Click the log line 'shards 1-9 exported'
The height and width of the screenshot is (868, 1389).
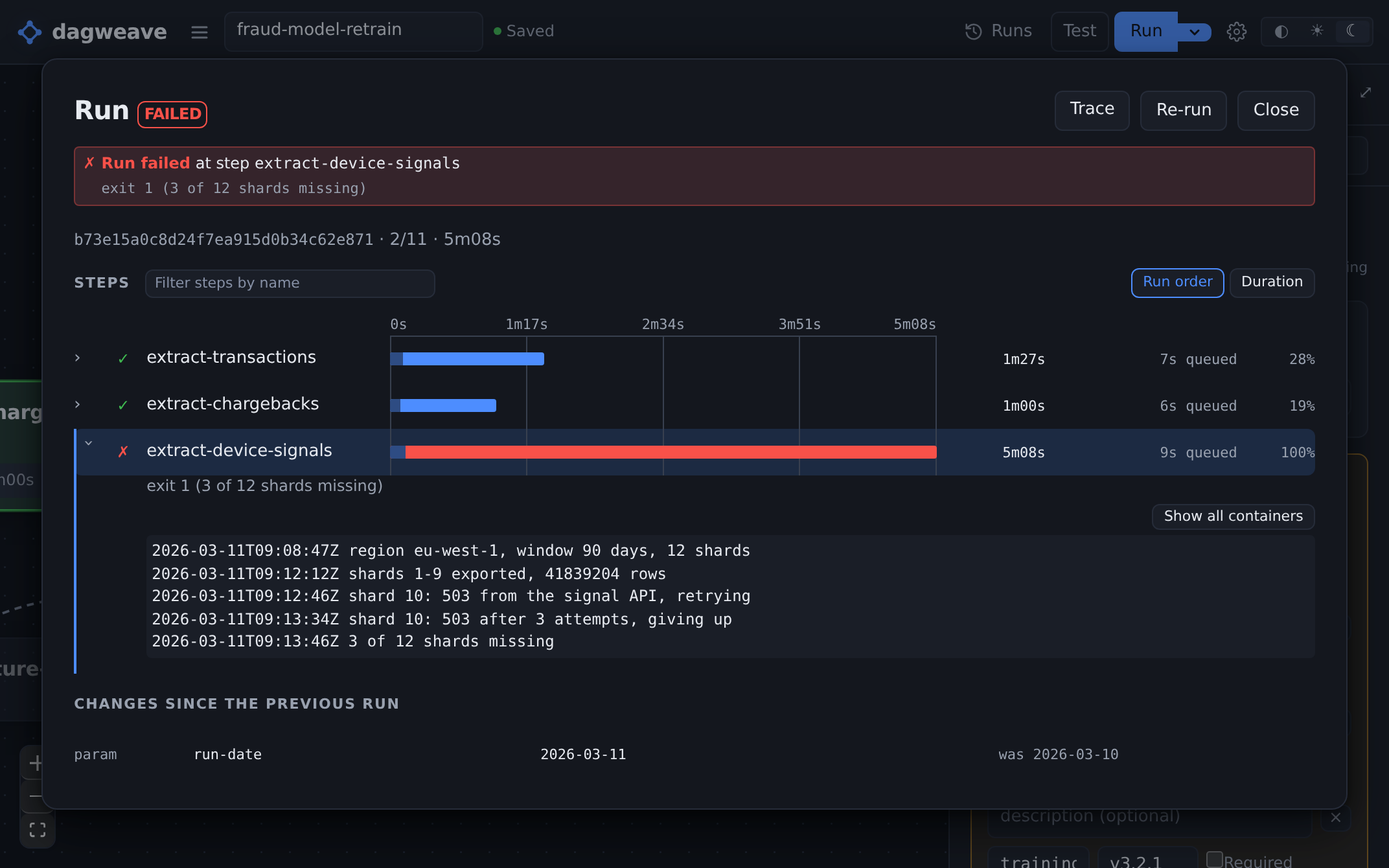pyautogui.click(x=409, y=574)
